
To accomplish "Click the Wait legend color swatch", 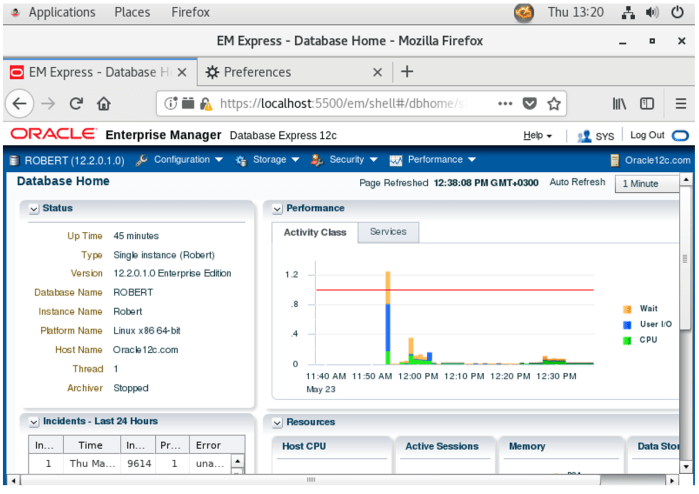I will (627, 309).
